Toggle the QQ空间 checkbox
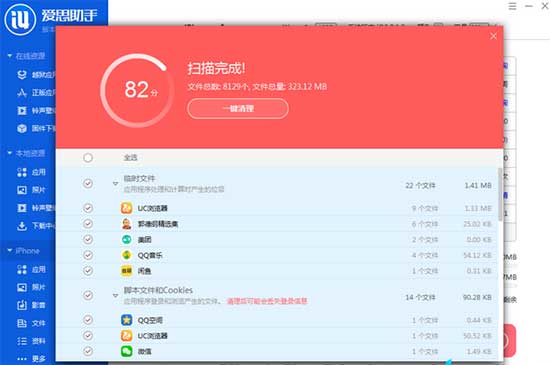The image size is (550, 365). [88, 320]
